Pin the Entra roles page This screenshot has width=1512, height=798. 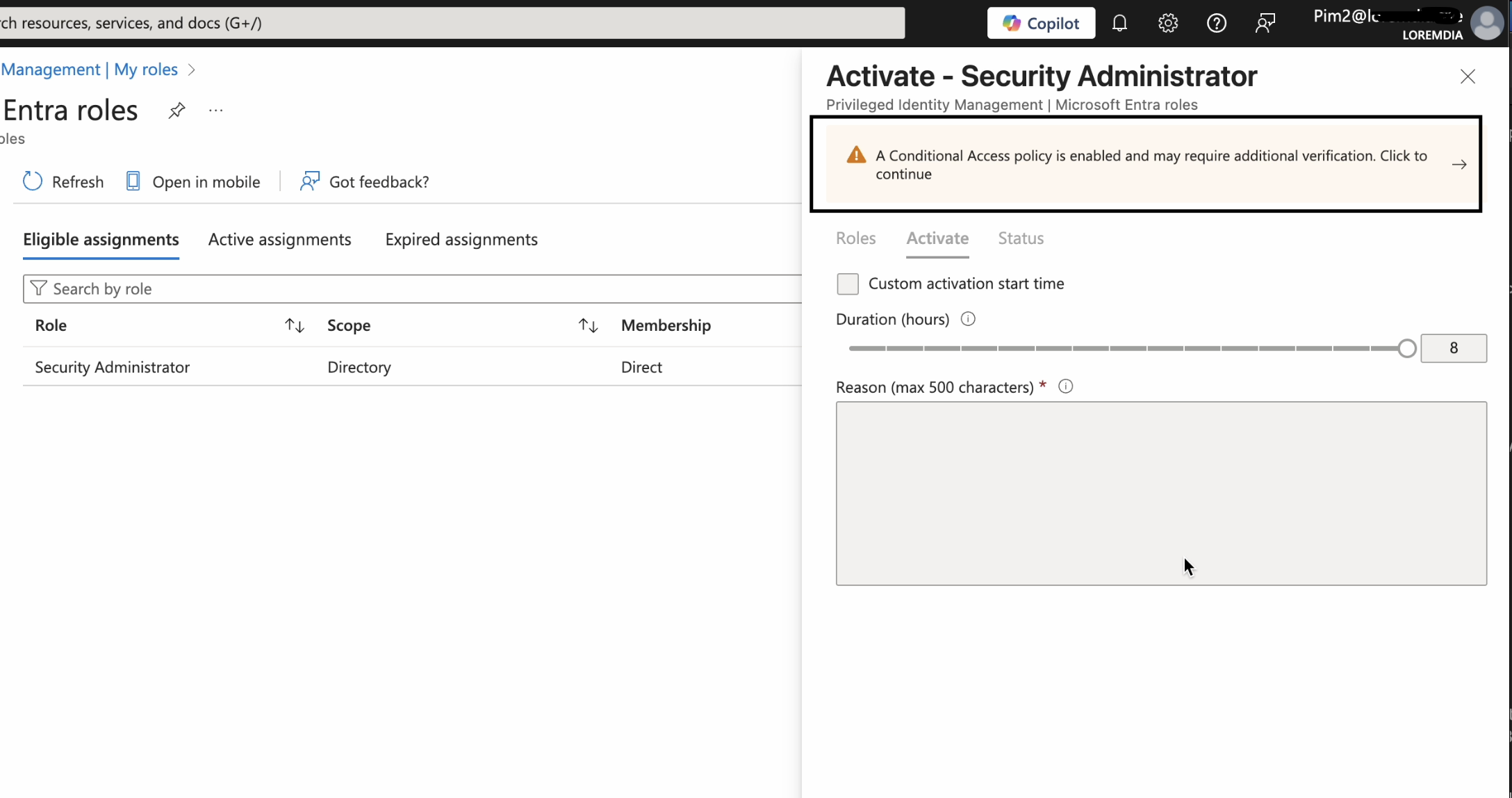pyautogui.click(x=176, y=111)
